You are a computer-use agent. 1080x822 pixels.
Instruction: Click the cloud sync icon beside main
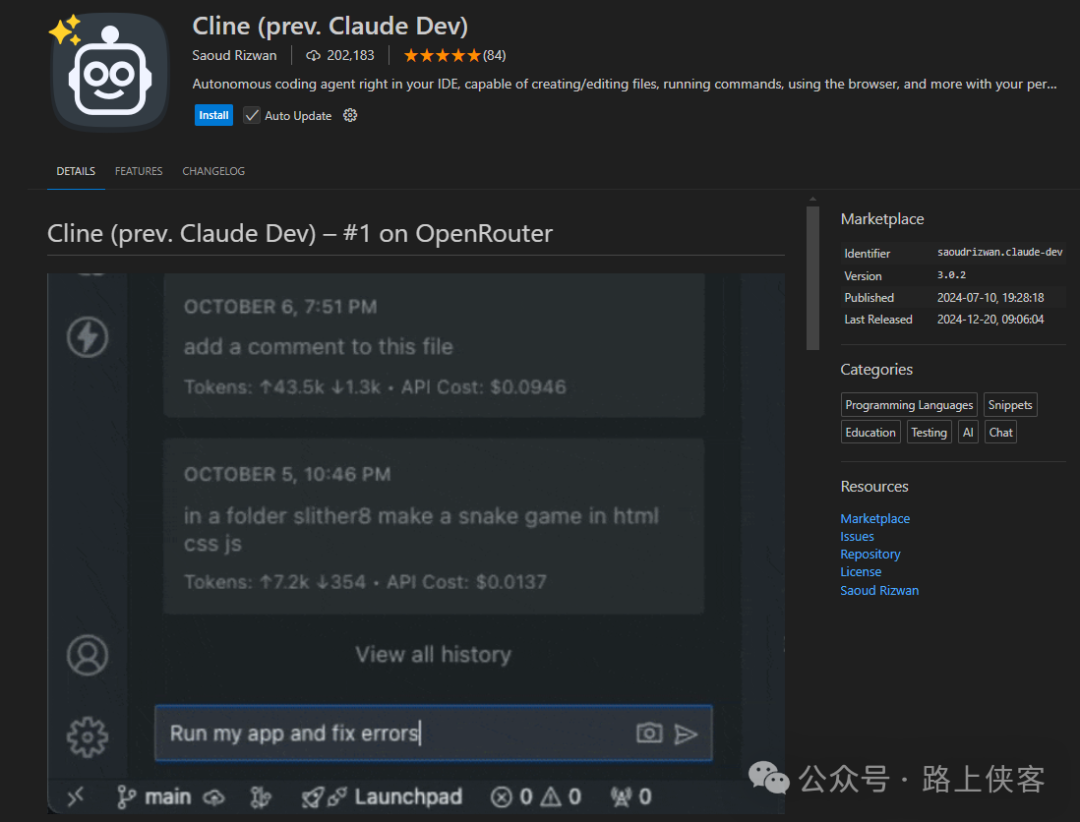coord(214,797)
